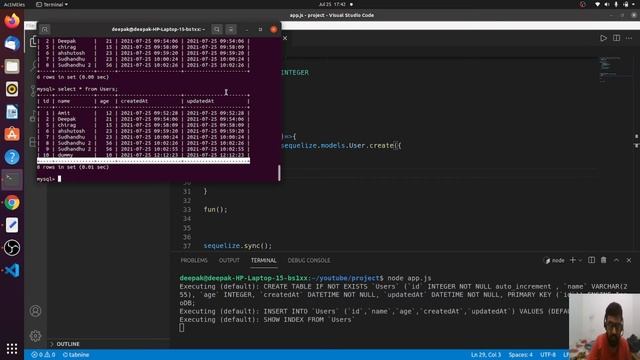Click the mysql terminal scrollbar
Screen dimensions: 640x360
pos(279,173)
